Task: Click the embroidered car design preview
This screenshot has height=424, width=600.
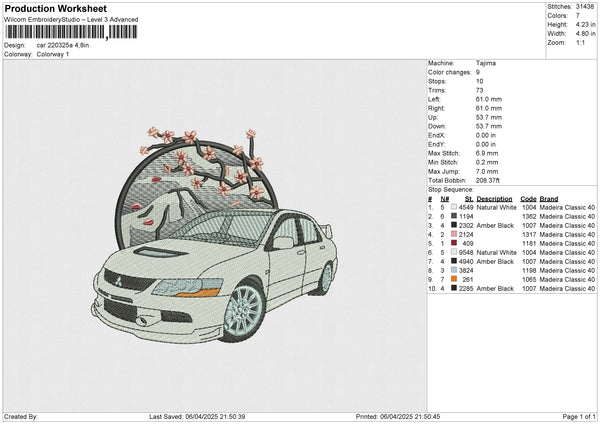Action: pyautogui.click(x=215, y=236)
